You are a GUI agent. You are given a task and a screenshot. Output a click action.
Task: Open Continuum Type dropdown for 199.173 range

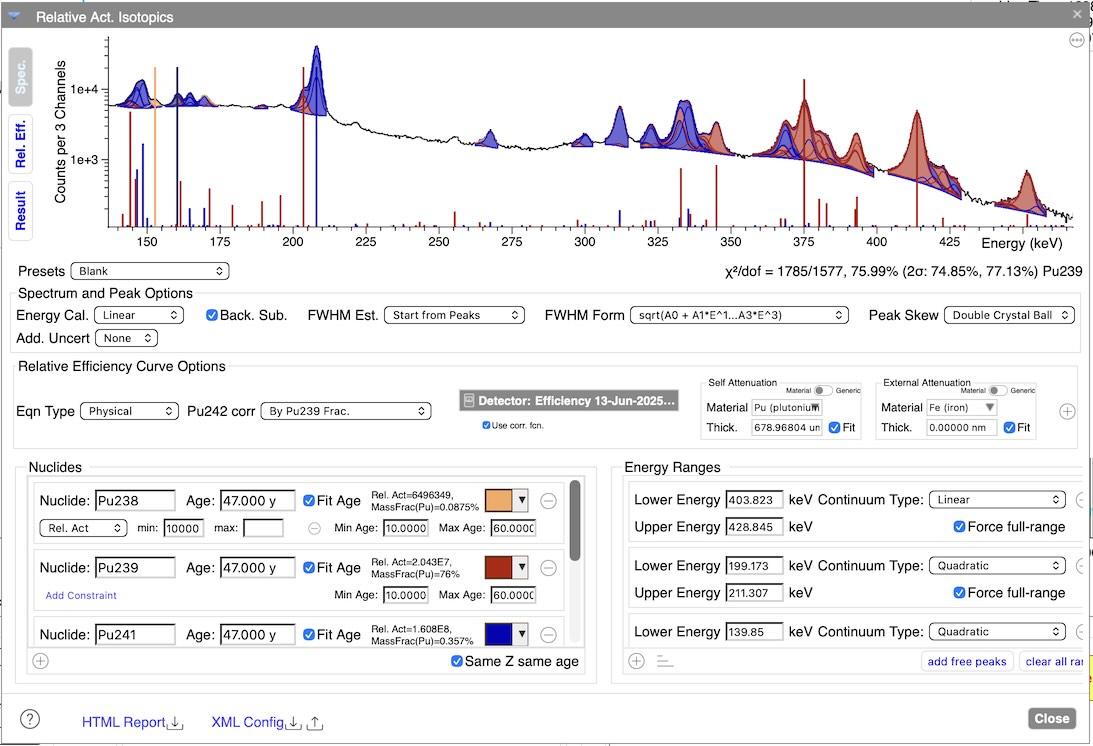[997, 565]
